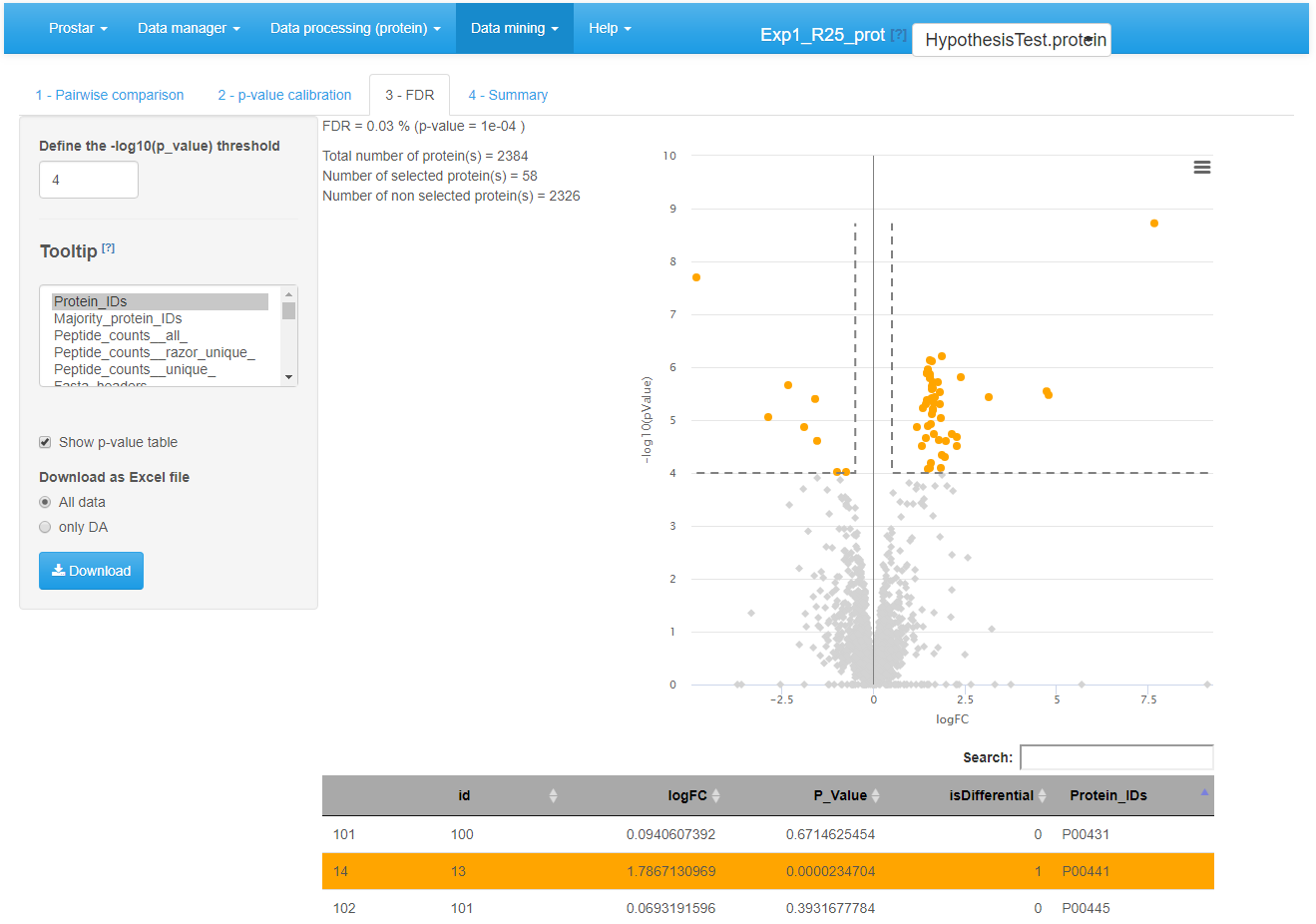This screenshot has width=1316, height=924.
Task: Switch to the Pairwise comparison tab
Action: pyautogui.click(x=110, y=95)
